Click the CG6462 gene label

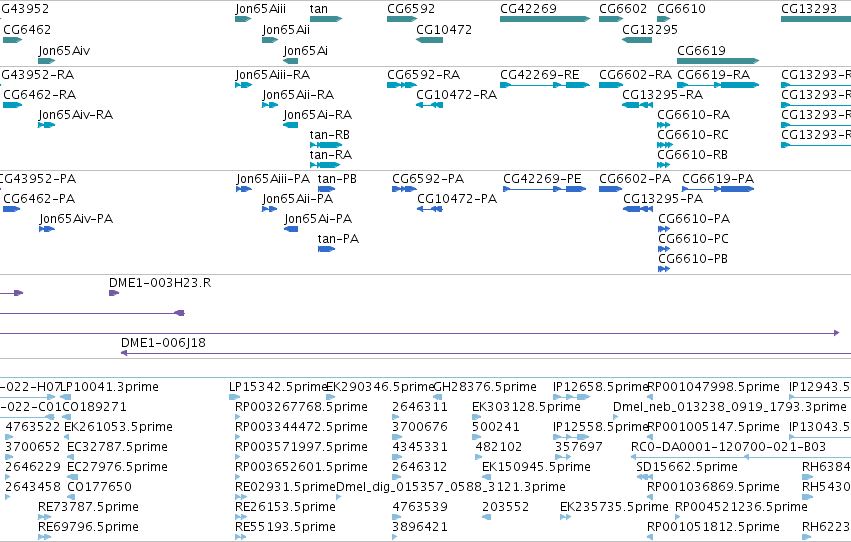pyautogui.click(x=27, y=29)
